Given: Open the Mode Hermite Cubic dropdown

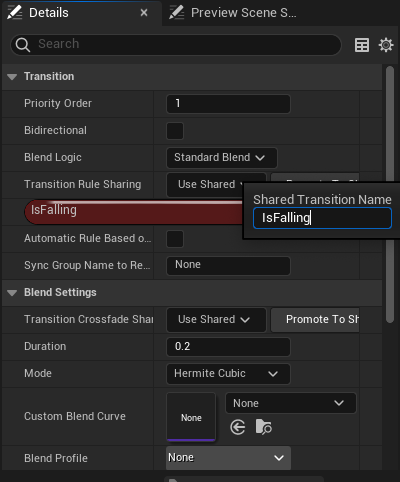Looking at the screenshot, I should [x=228, y=374].
